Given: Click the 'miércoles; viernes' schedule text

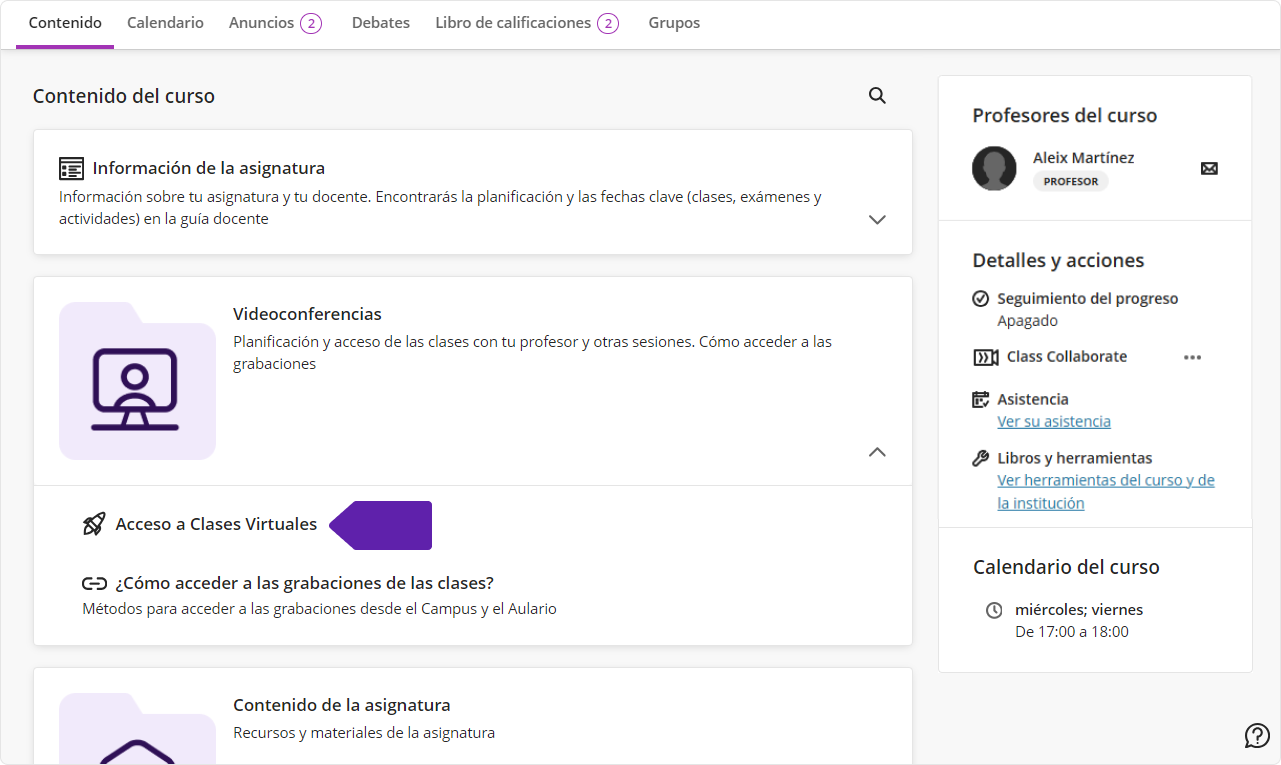Looking at the screenshot, I should coord(1079,610).
